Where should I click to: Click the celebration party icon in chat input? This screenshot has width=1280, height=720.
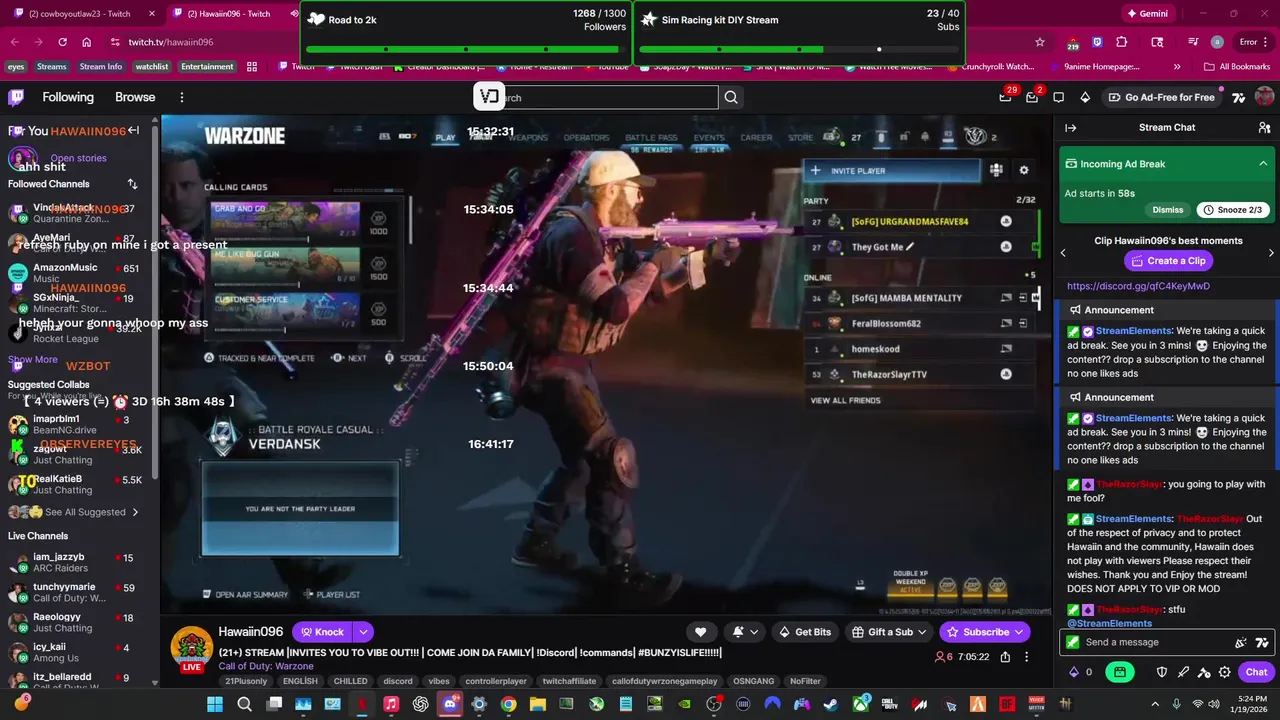tap(1241, 642)
